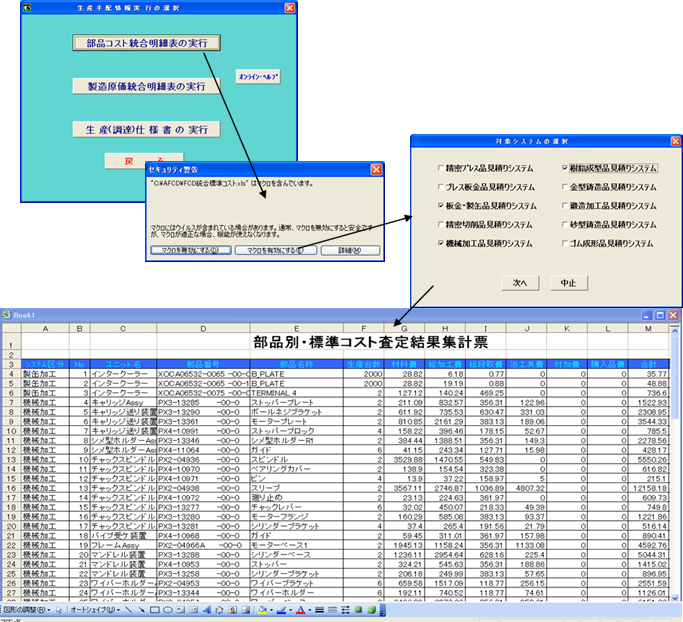
Task: Select the Oval shape tool
Action: click(168, 610)
